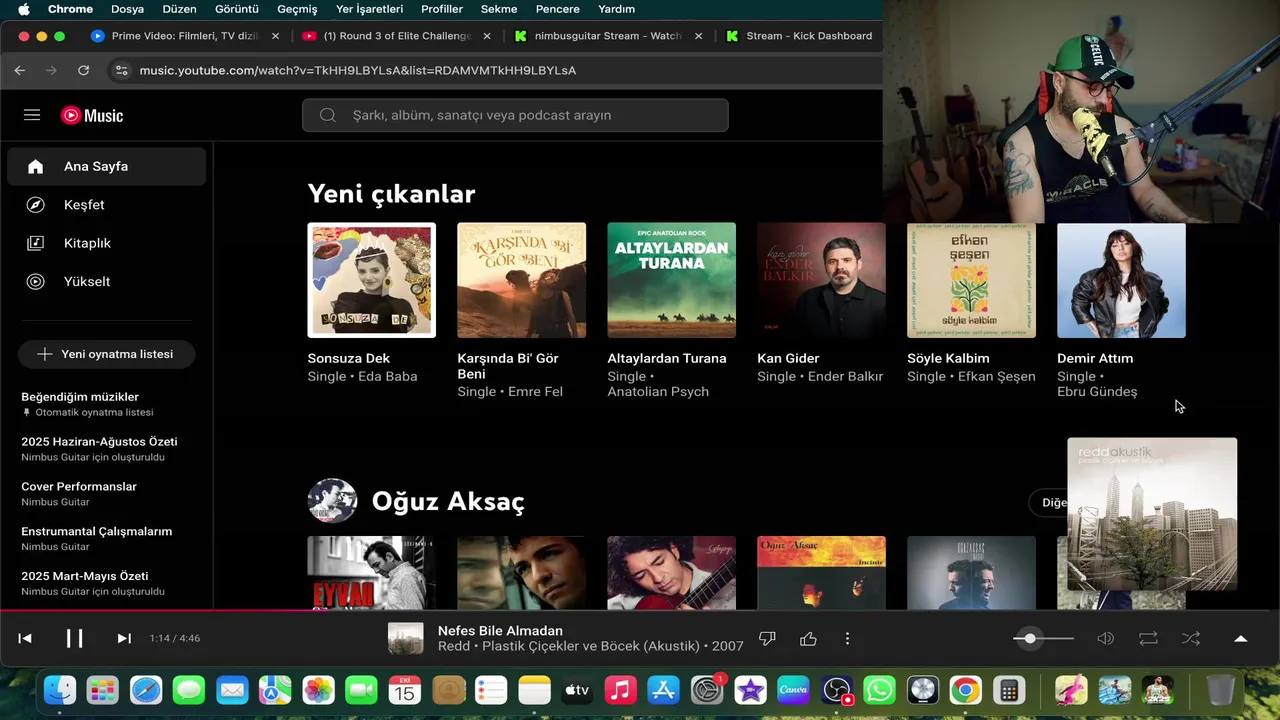Image resolution: width=1280 pixels, height=720 pixels.
Task: Open System Settings from the Dock
Action: (707, 690)
